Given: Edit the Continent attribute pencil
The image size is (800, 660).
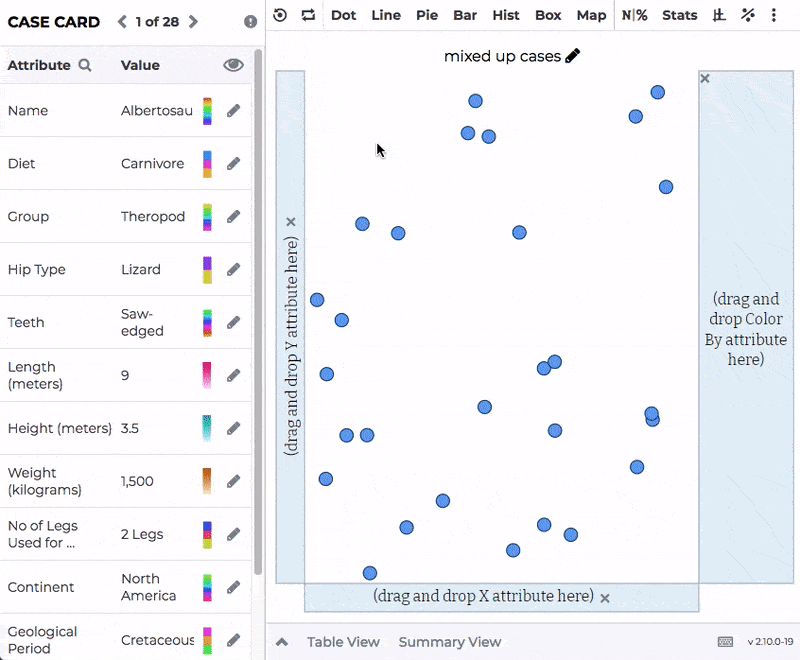Looking at the screenshot, I should coord(233,588).
